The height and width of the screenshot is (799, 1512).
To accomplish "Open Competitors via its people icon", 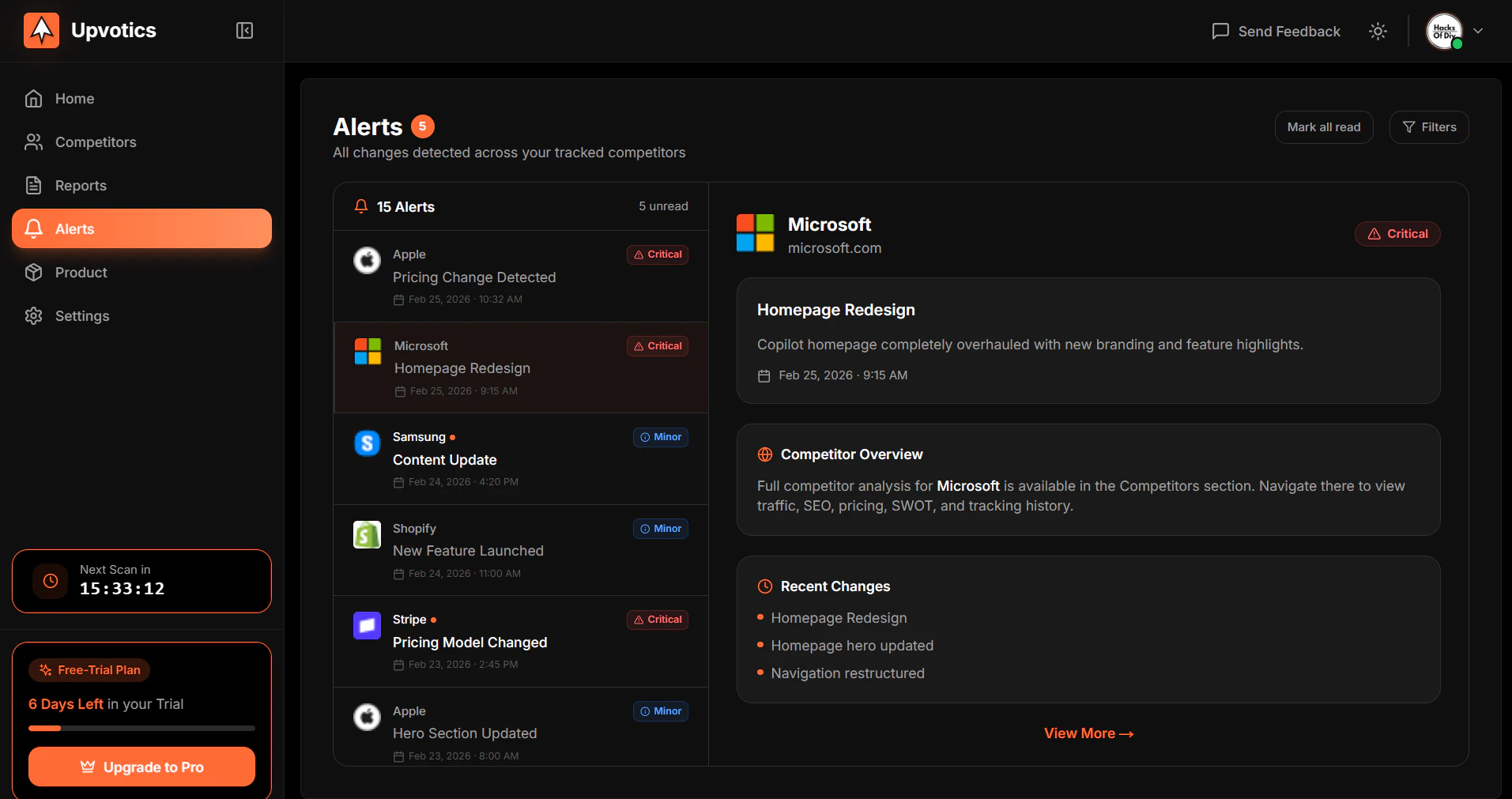I will click(x=33, y=141).
